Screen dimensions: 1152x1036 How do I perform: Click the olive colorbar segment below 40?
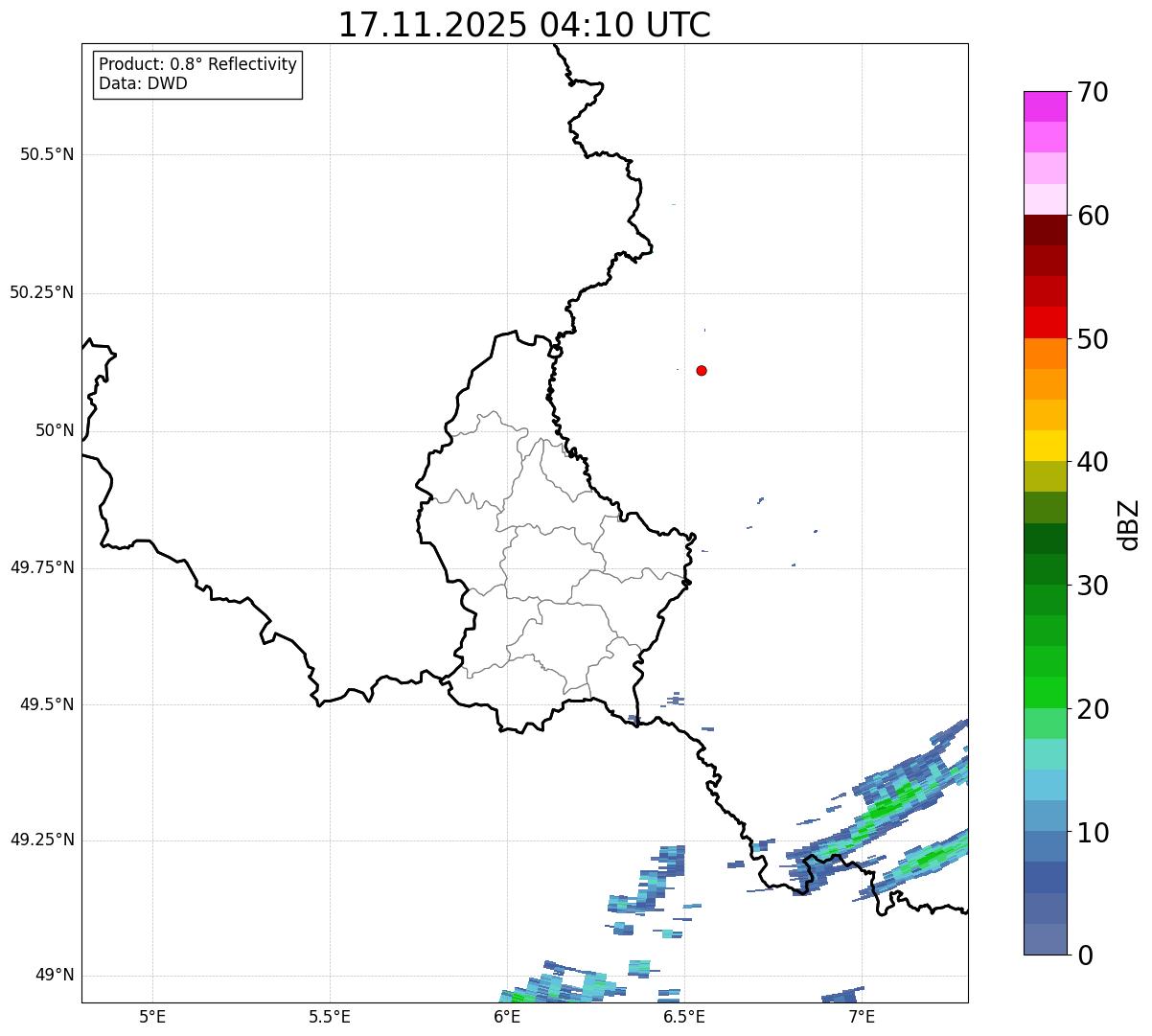tap(1045, 477)
